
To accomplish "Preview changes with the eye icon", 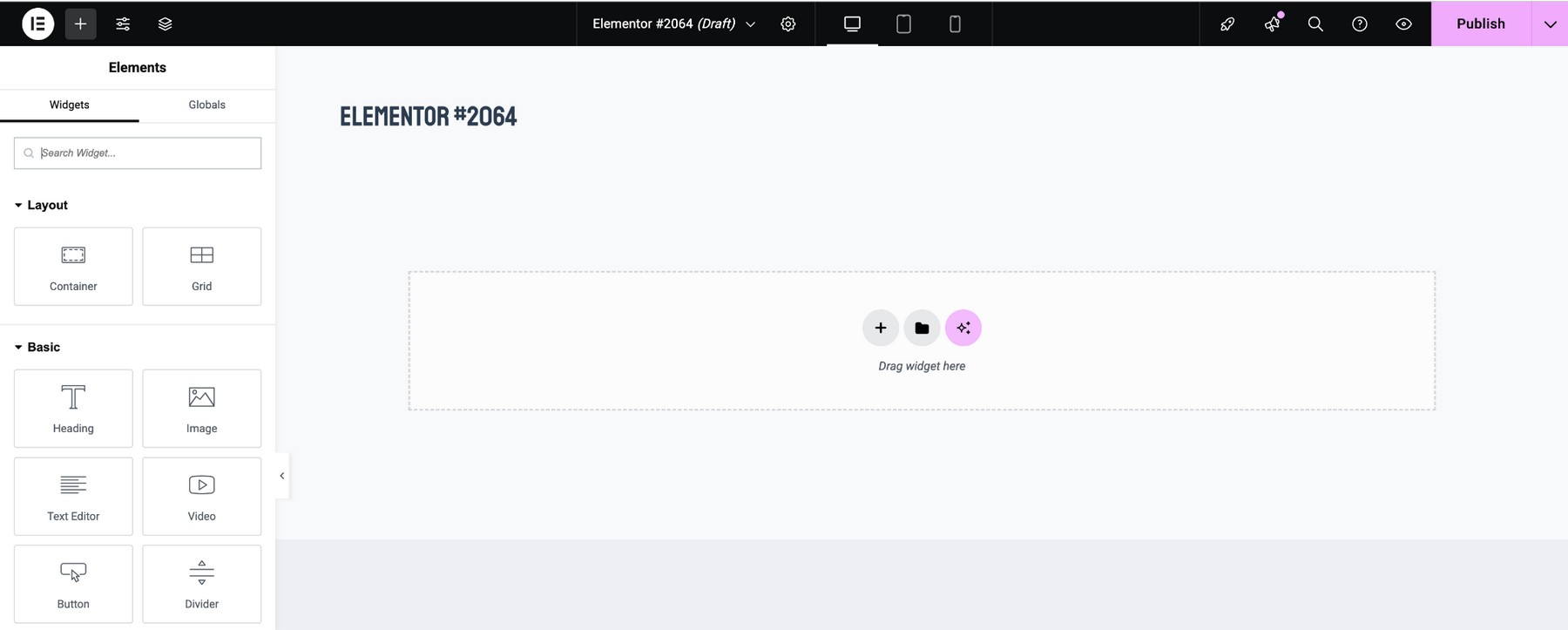I will pyautogui.click(x=1403, y=24).
